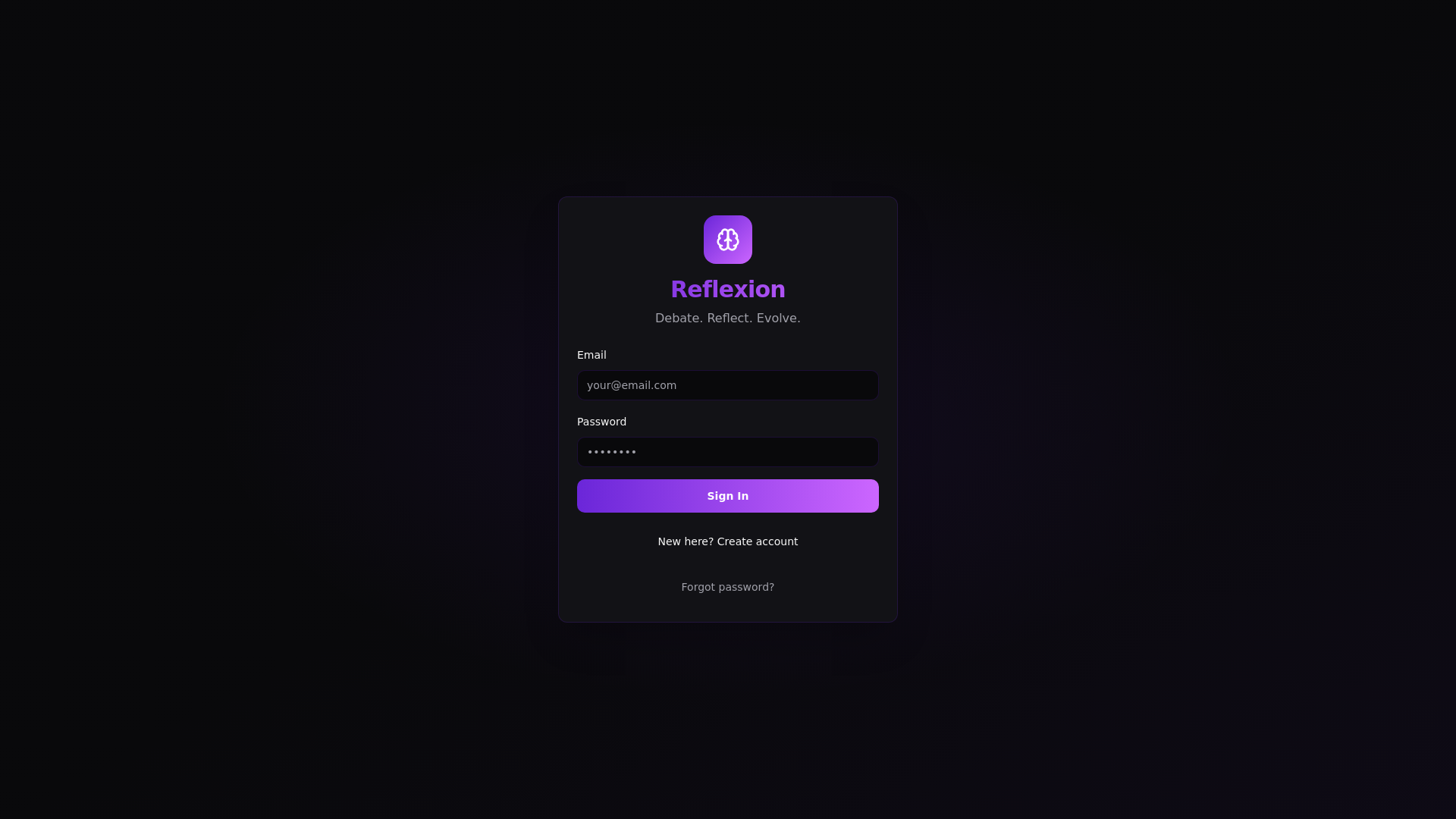The width and height of the screenshot is (1456, 819).
Task: Start password recovery via Forgot password?
Action: tap(728, 587)
